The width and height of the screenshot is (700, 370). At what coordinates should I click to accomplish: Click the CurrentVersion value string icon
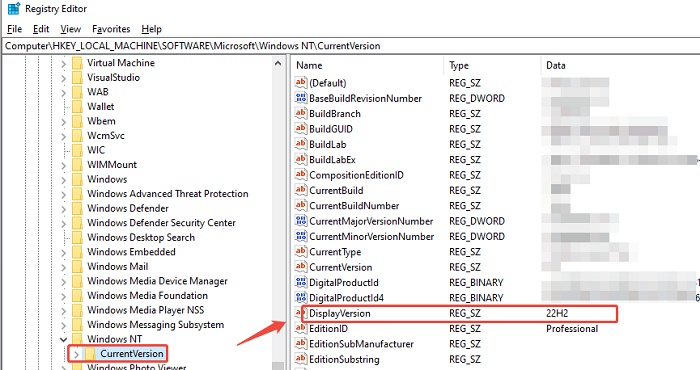pos(301,267)
